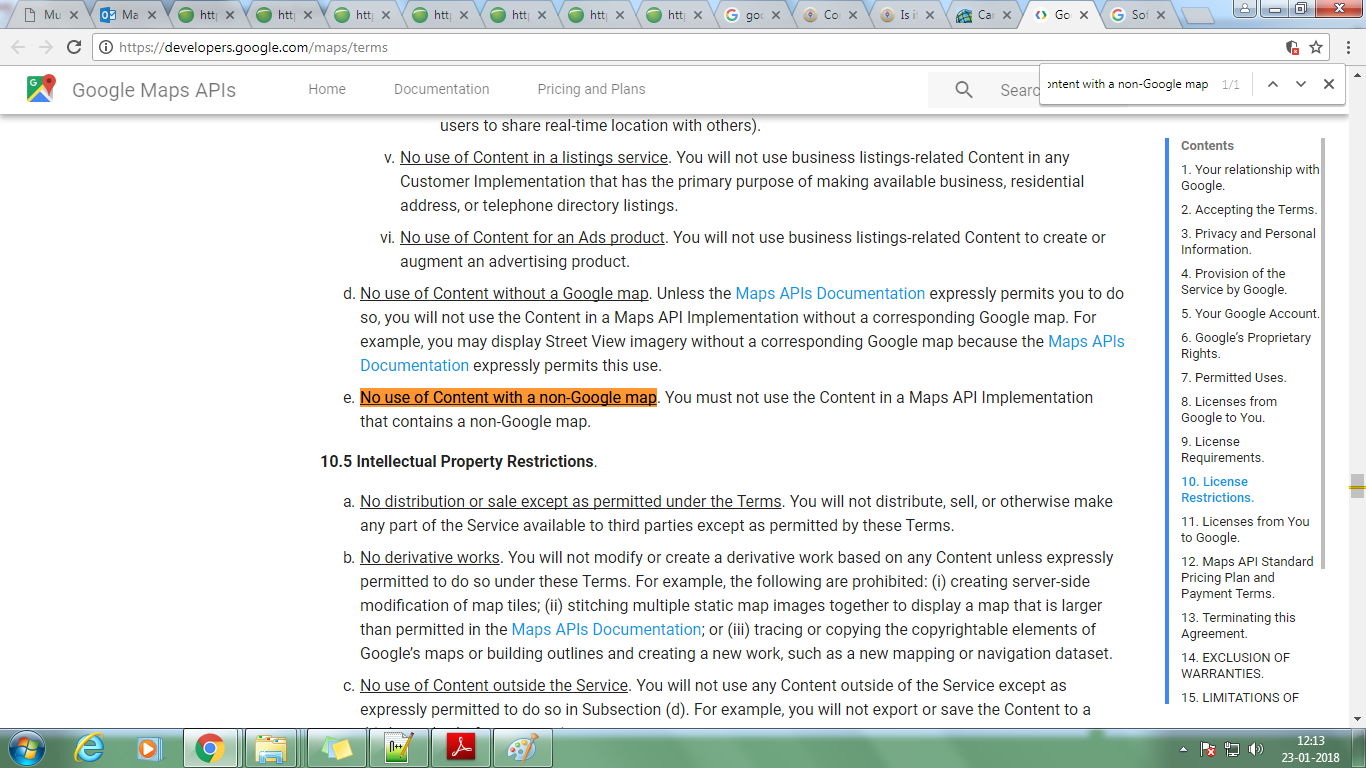1366x768 pixels.
Task: Follow Maps APIs Documentation link under derivative works
Action: 606,629
